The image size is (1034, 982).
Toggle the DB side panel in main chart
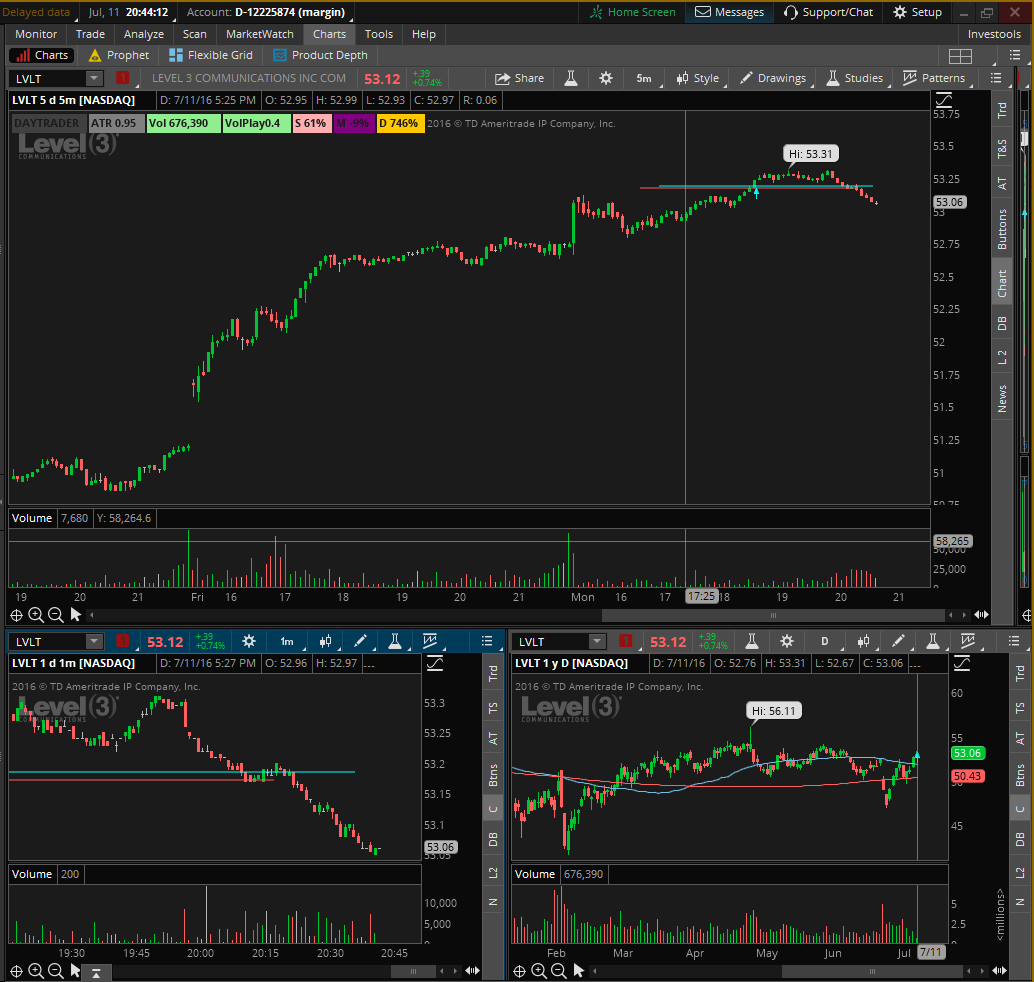coord(1002,323)
